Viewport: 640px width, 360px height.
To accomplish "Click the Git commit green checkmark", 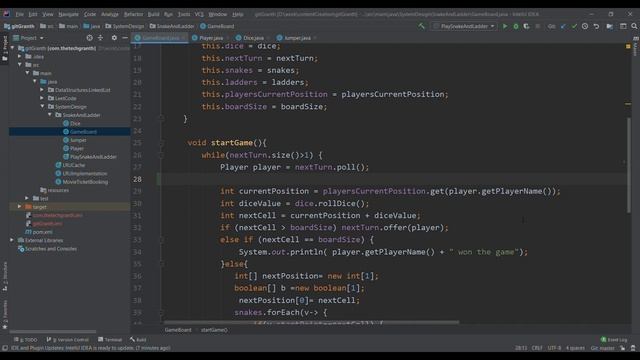I will (x=574, y=26).
